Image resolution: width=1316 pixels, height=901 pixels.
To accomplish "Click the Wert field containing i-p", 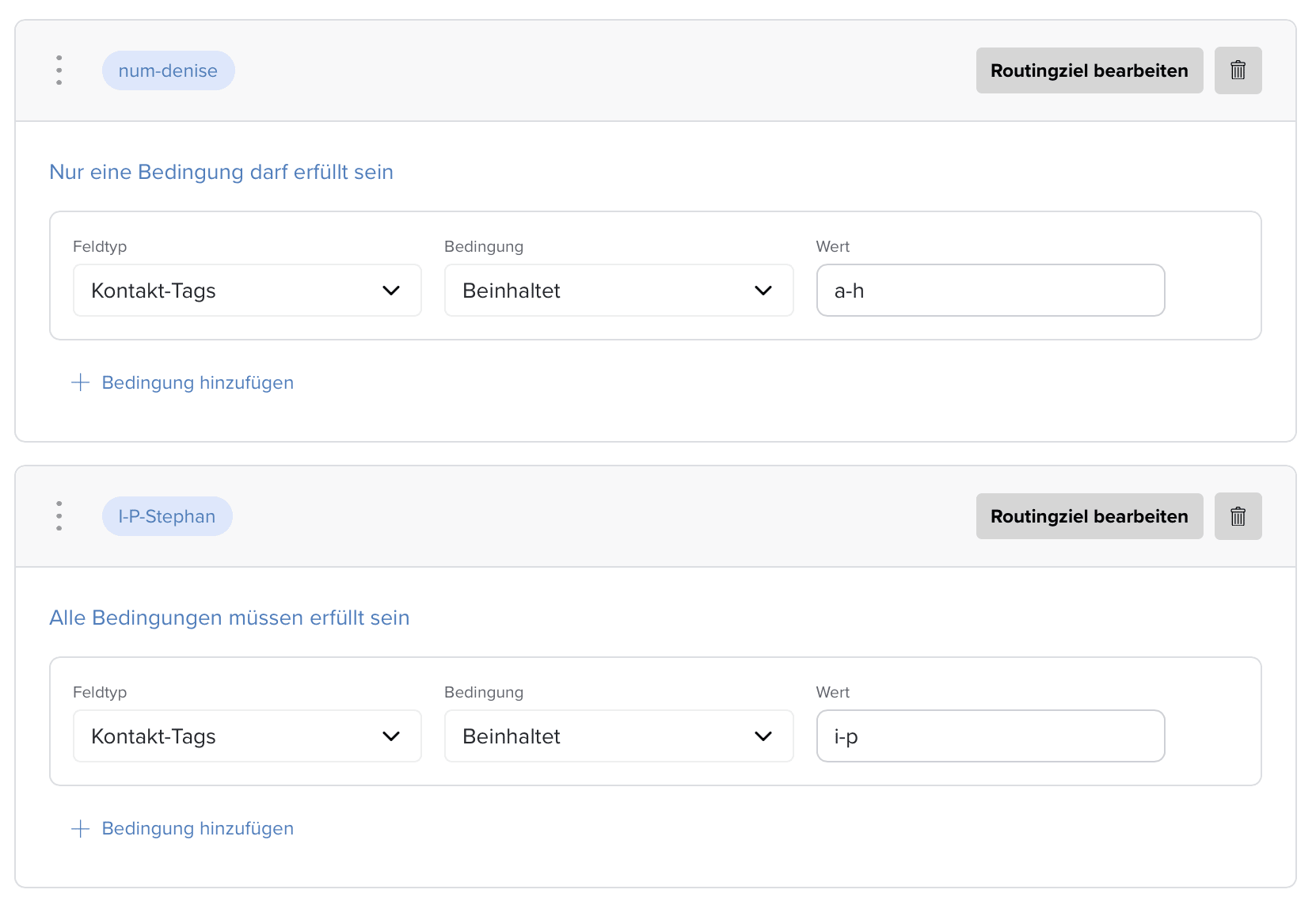I will coord(990,736).
